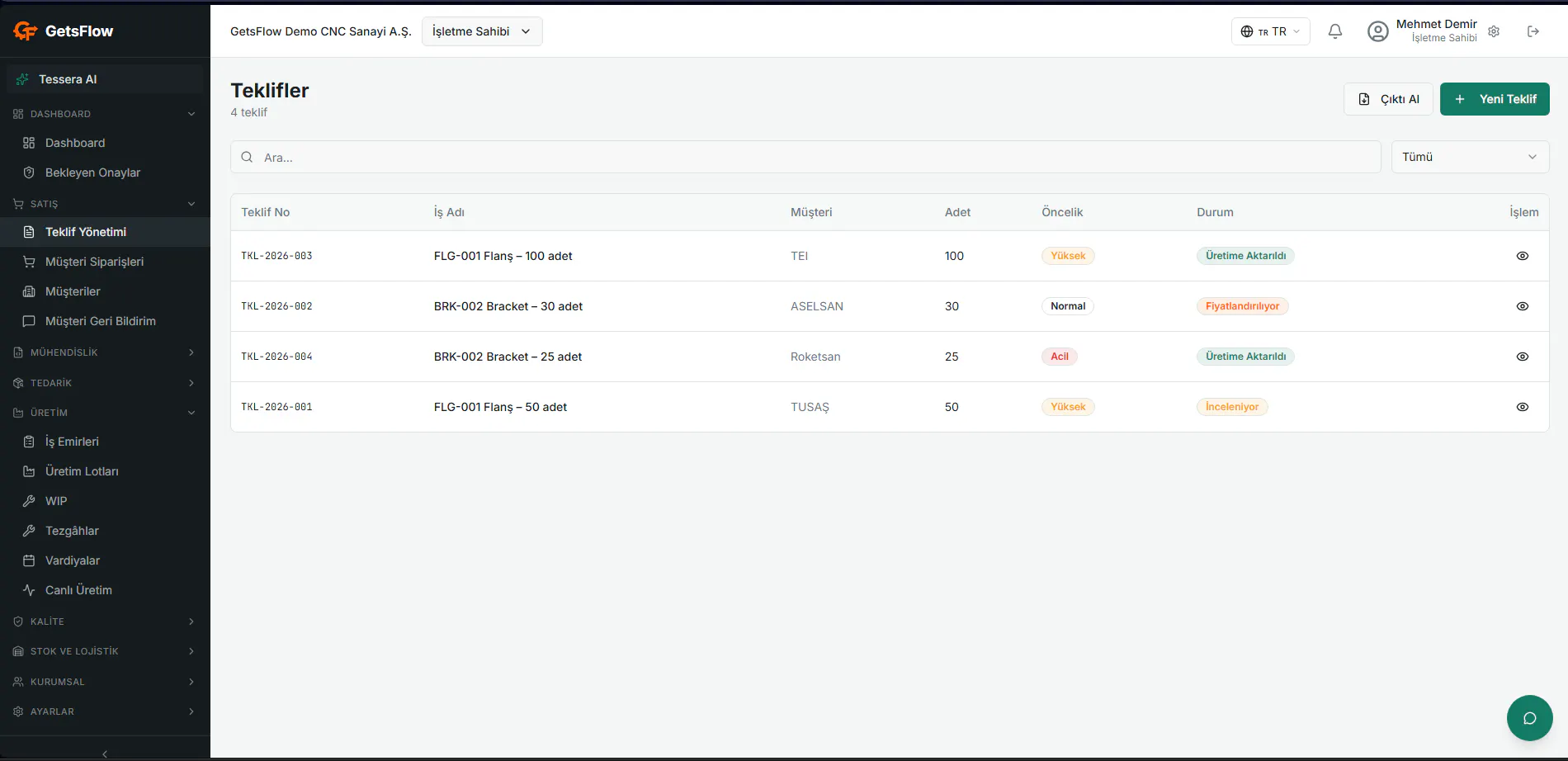Click BRK-002 Bracket – 25 adet
Viewport: 1568px width, 761px height.
tap(508, 357)
